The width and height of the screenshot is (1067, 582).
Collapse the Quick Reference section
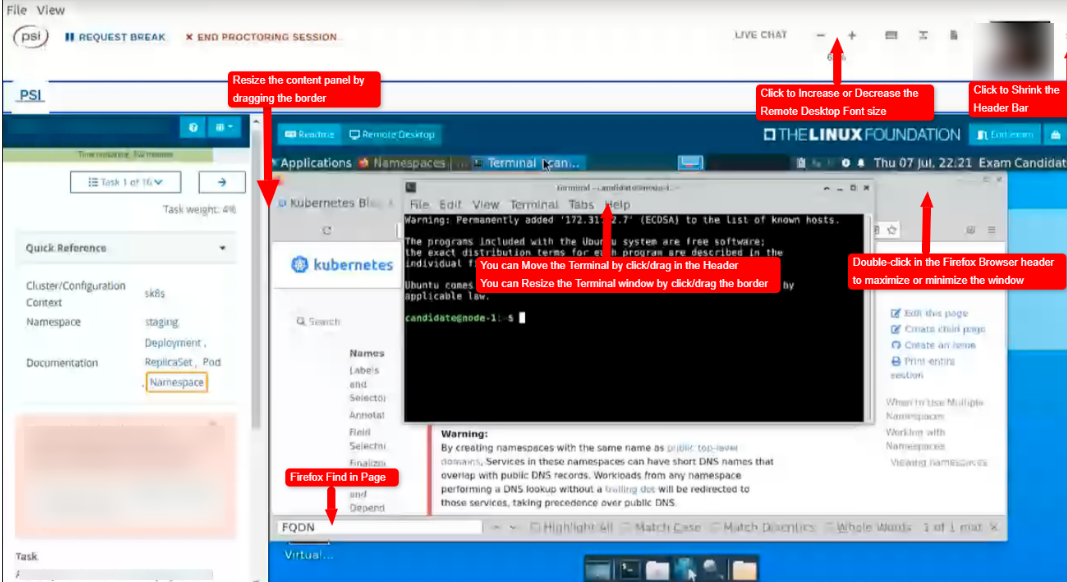coord(222,248)
